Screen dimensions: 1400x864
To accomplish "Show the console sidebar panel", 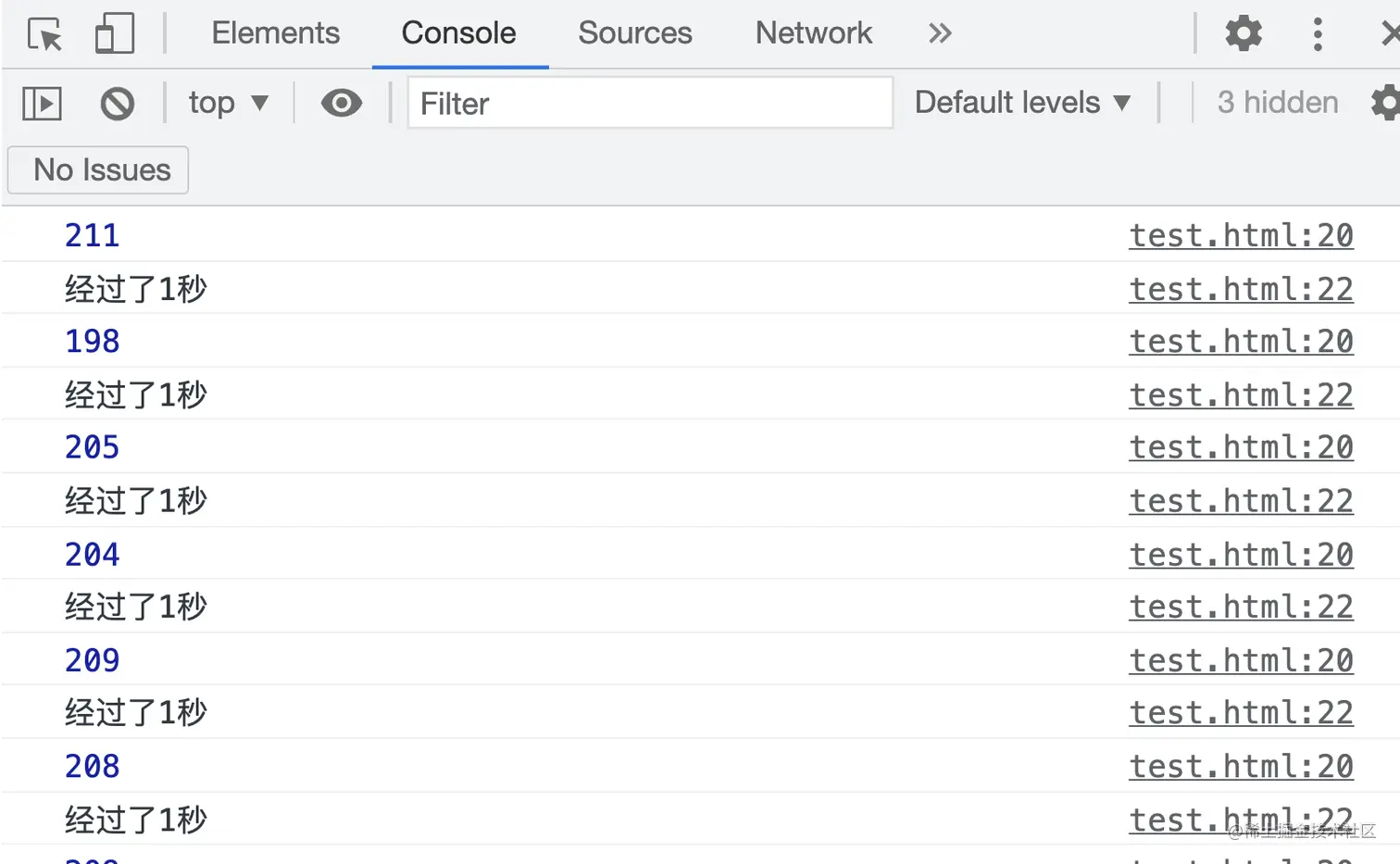I will coord(42,103).
